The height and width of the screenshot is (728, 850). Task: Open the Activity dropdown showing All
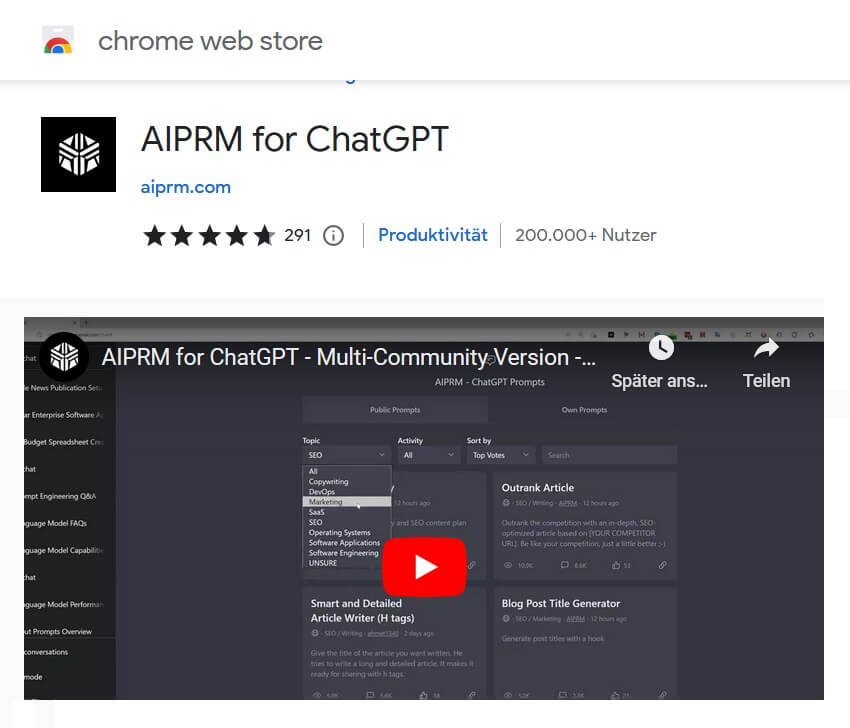(x=428, y=455)
